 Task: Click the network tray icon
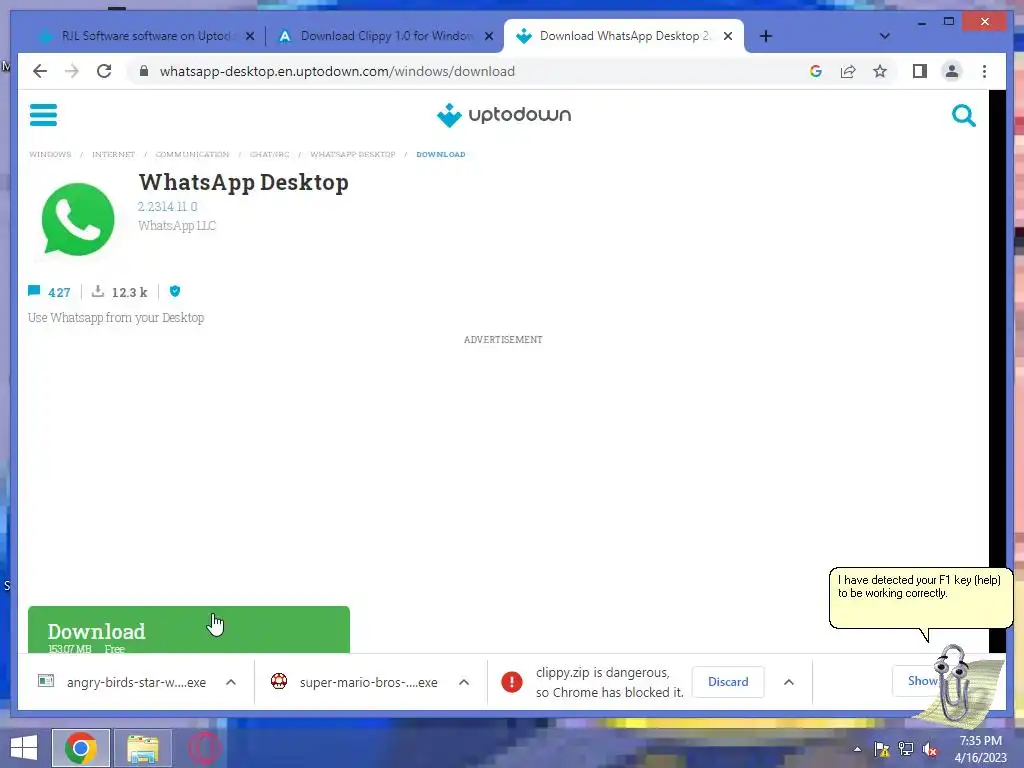906,749
